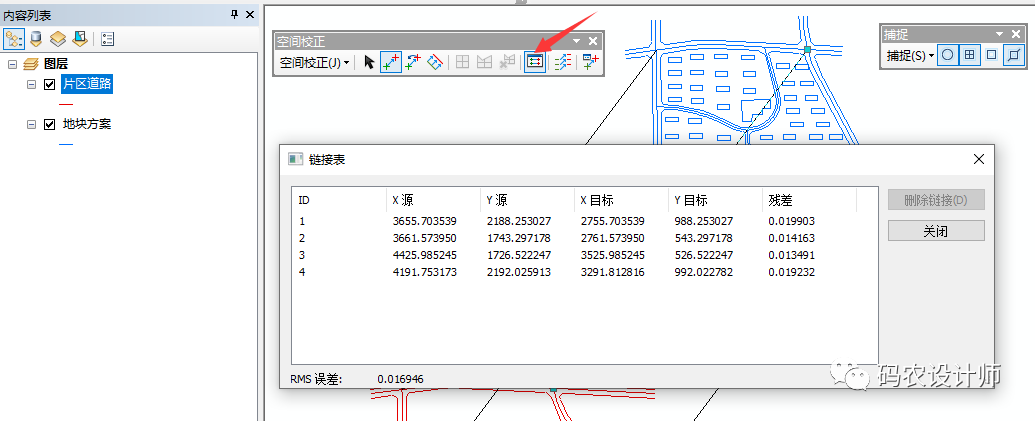Collapse the 片区道路 layer legend
The image size is (1035, 421).
32,85
